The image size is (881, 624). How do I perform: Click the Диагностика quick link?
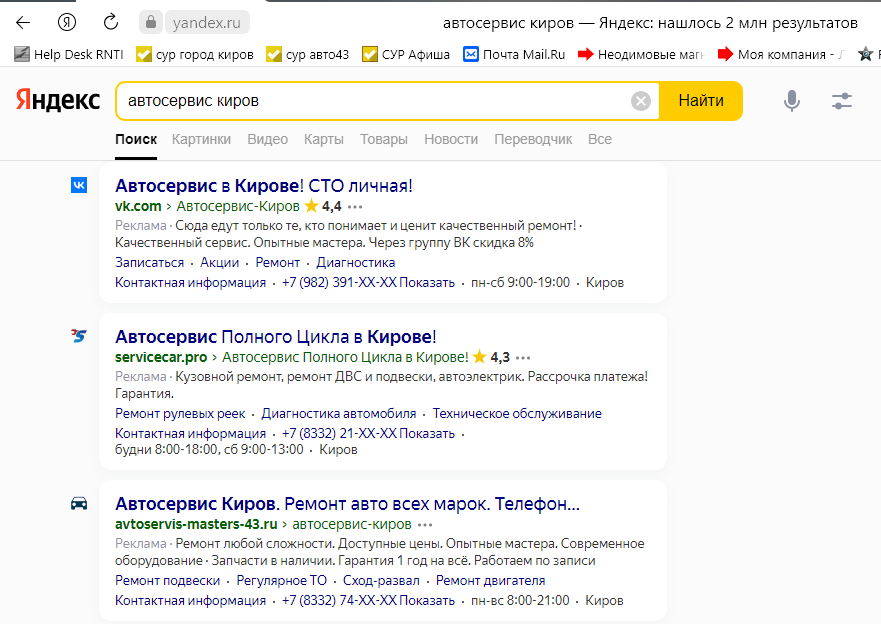click(x=356, y=262)
